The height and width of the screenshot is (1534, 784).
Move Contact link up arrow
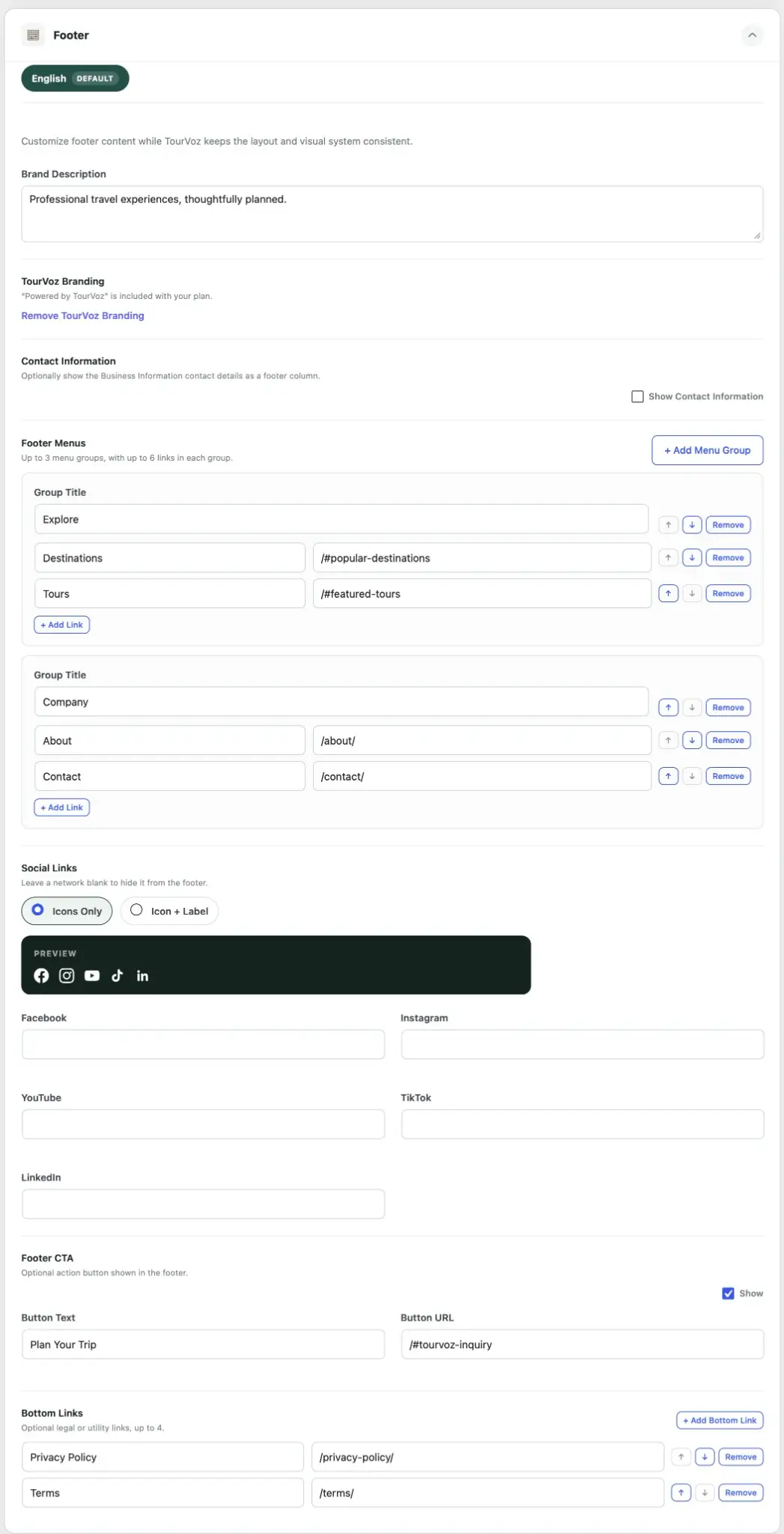pyautogui.click(x=668, y=777)
